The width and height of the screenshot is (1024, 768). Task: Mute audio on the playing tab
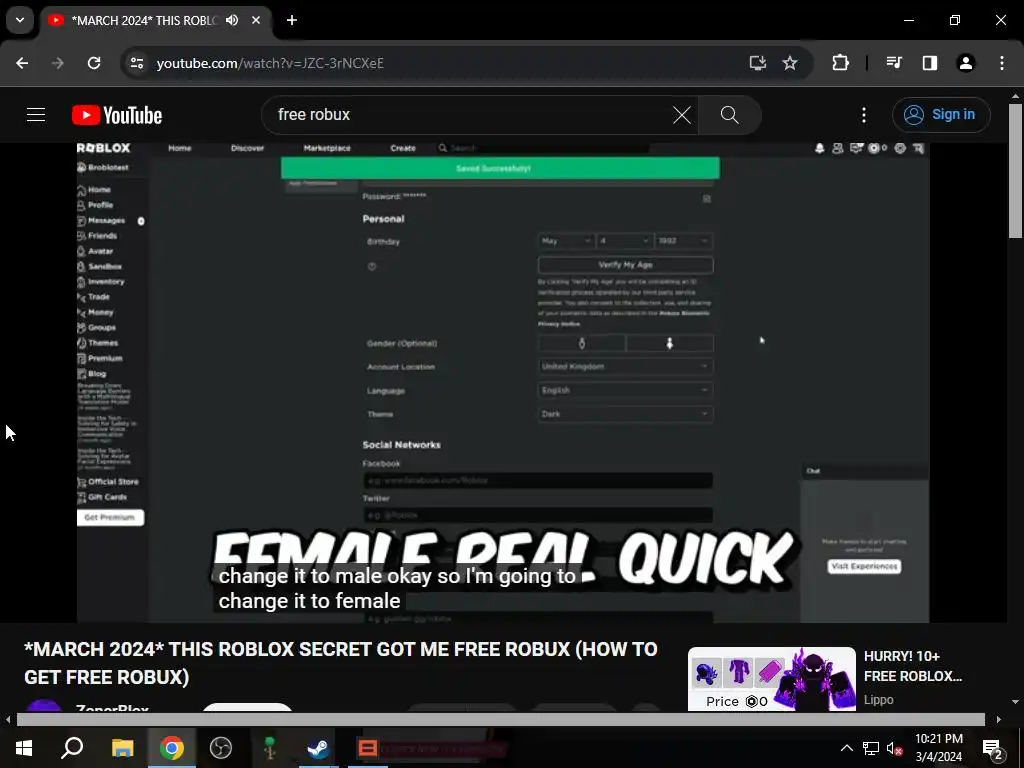tap(232, 20)
